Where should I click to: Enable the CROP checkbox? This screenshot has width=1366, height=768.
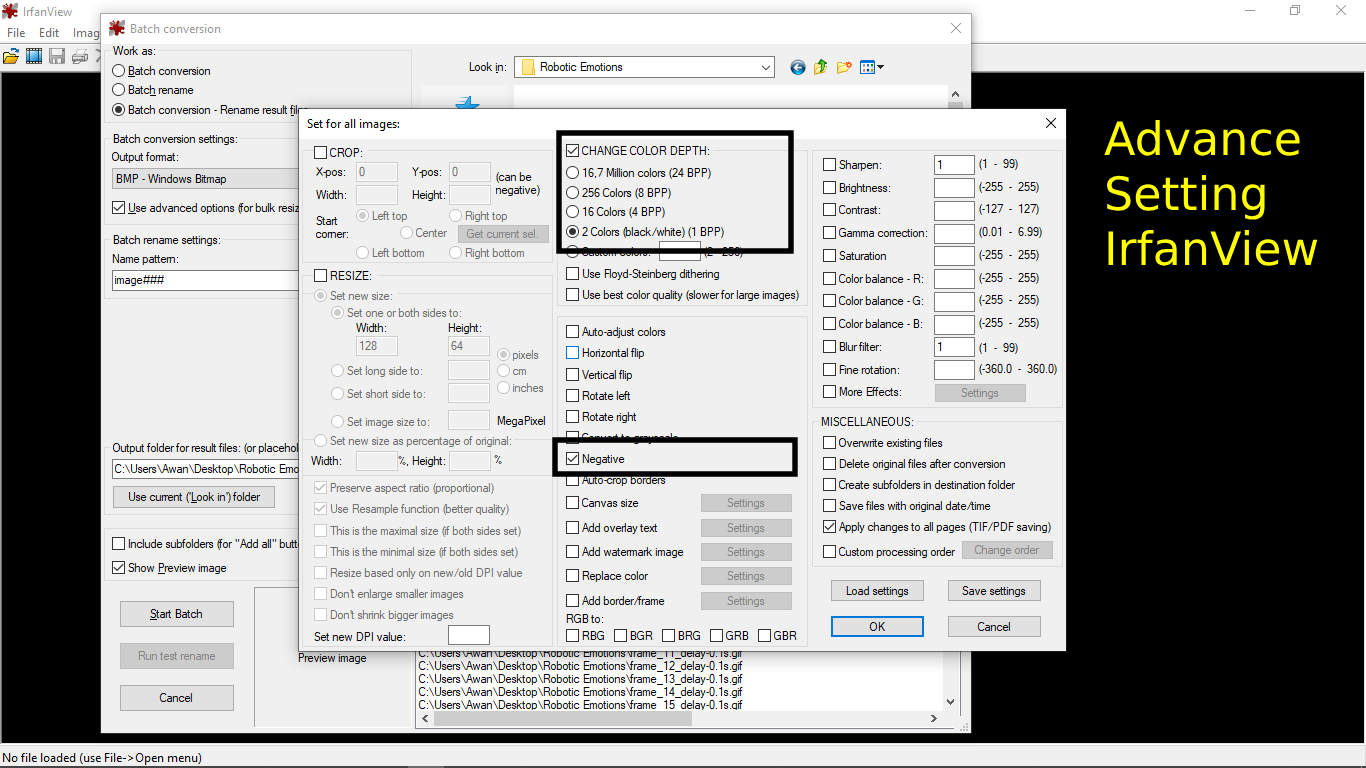tap(320, 153)
